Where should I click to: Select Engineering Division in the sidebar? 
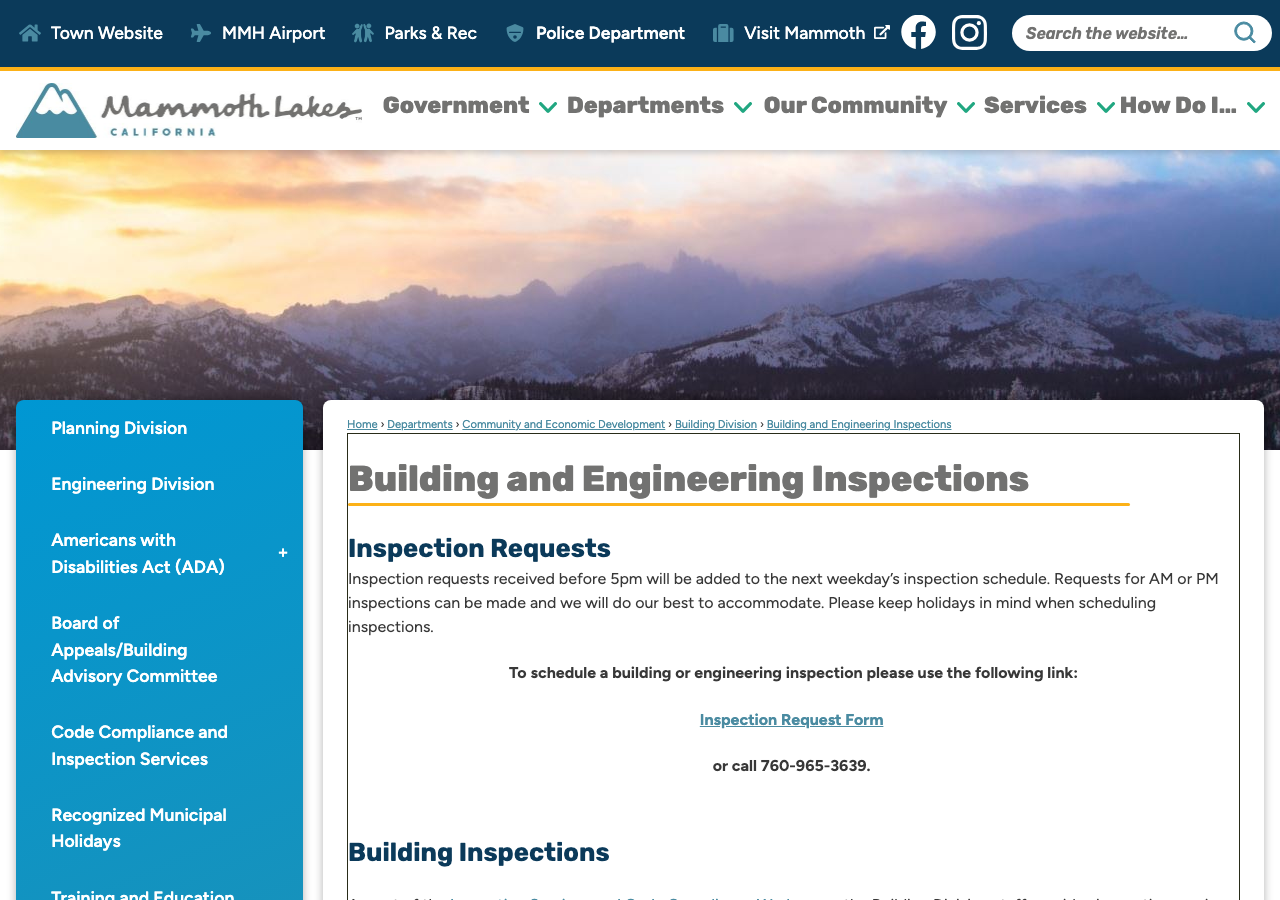(x=133, y=484)
